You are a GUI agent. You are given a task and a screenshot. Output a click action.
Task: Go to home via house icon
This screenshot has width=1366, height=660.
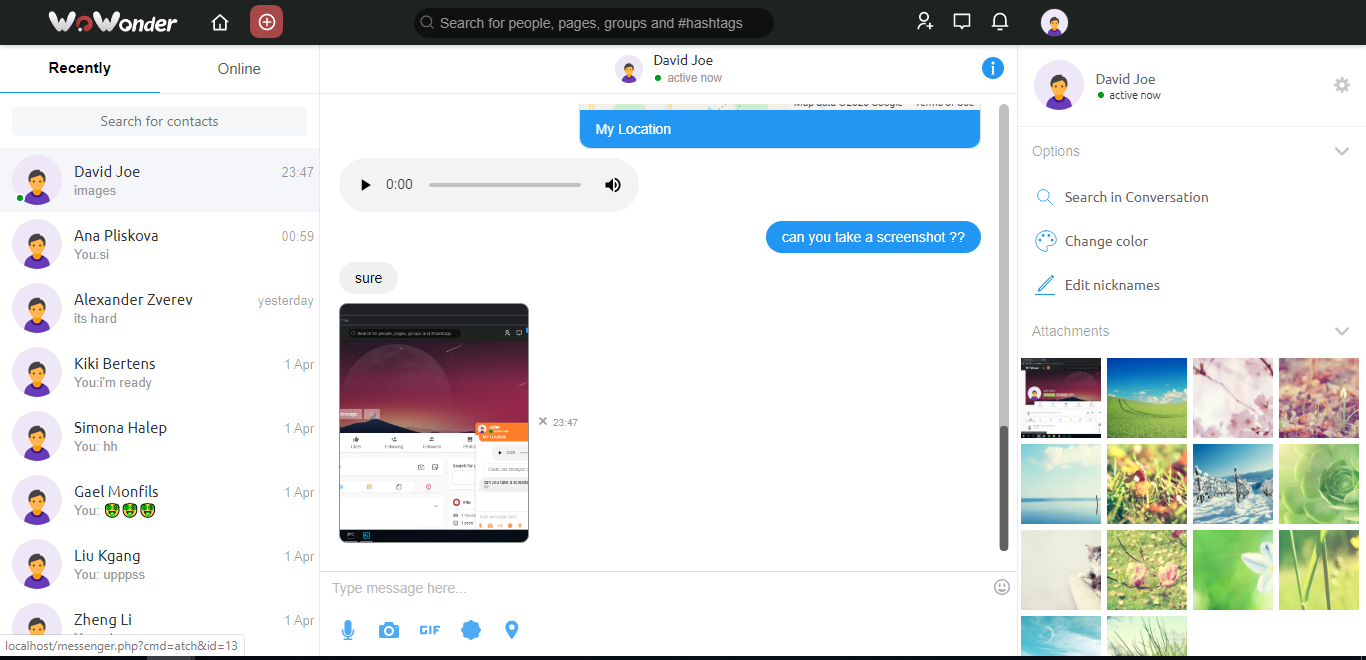coord(220,22)
